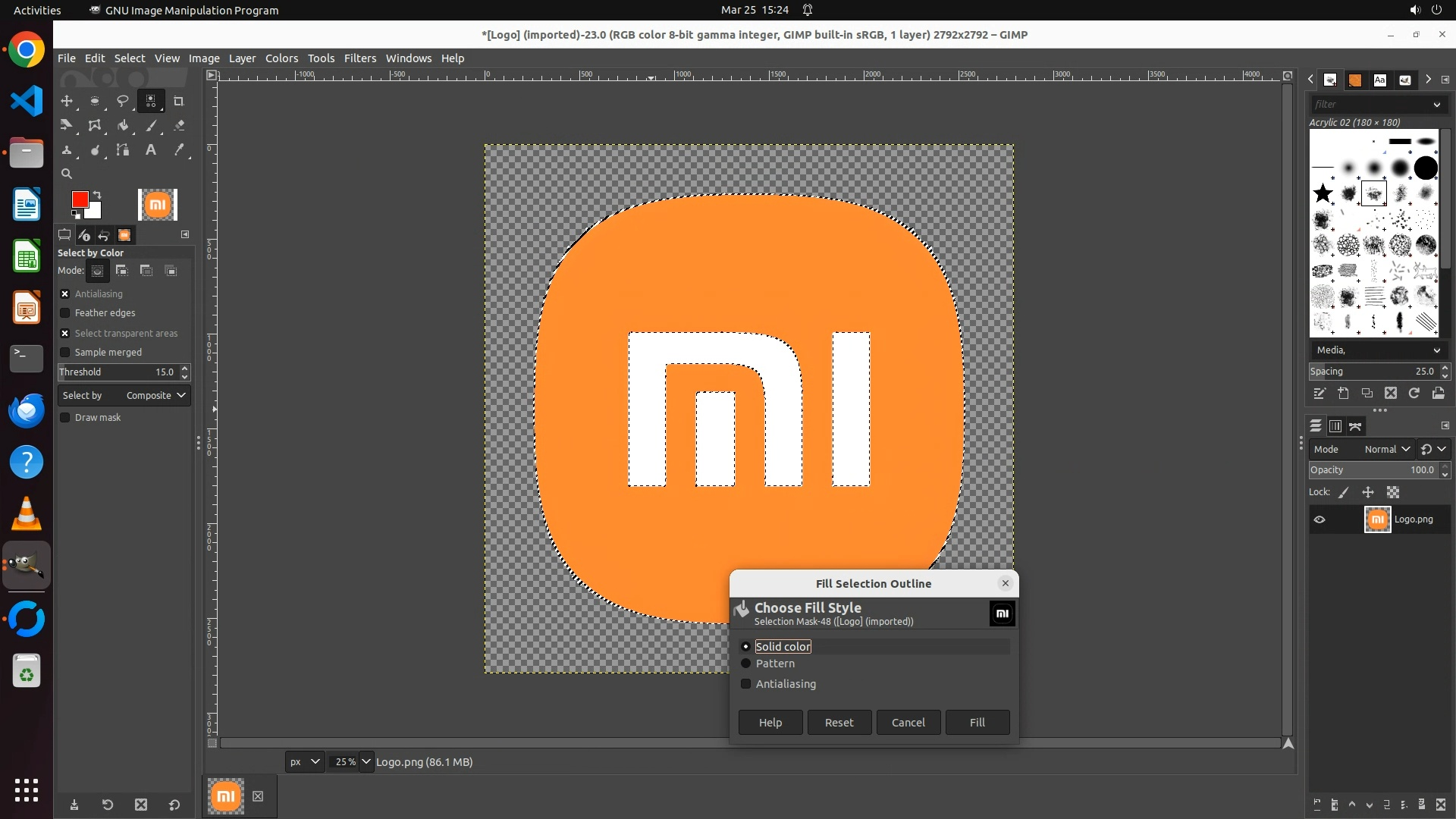The width and height of the screenshot is (1456, 819).
Task: Open the 25% zoom level dropdown
Action: [x=366, y=761]
